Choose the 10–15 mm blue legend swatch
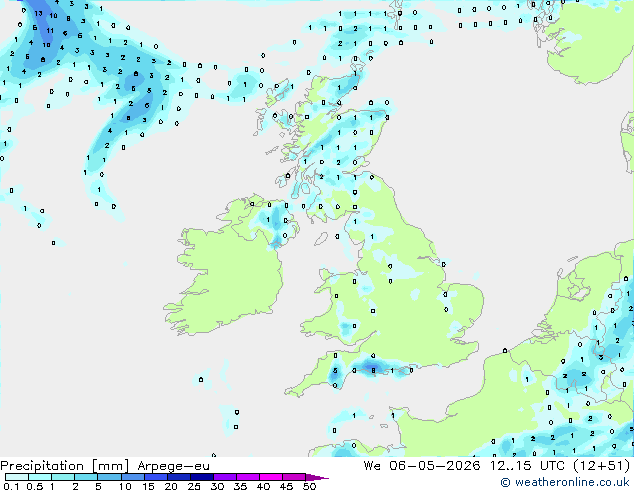Viewport: 634px width, 490px height. click(x=133, y=477)
